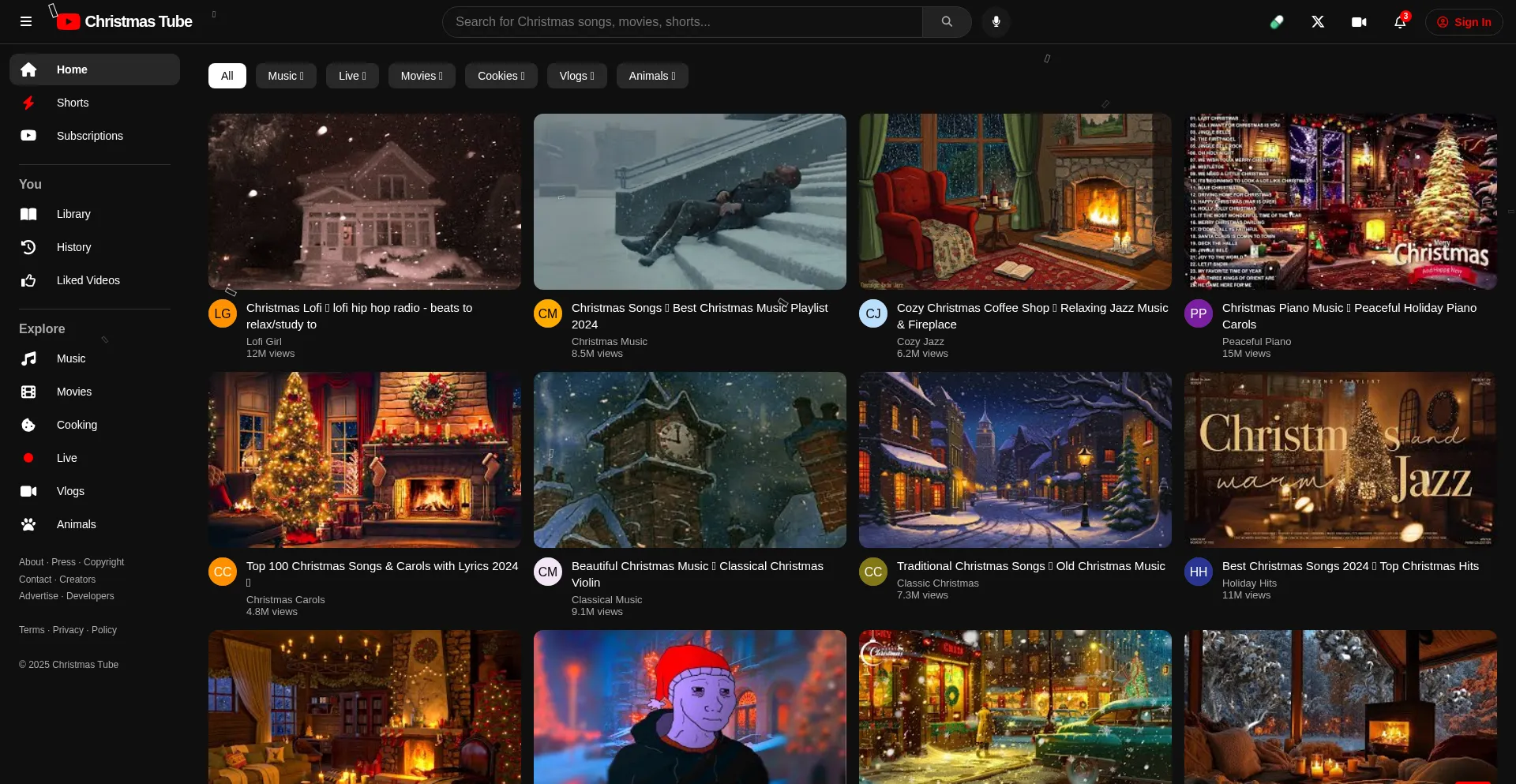The width and height of the screenshot is (1516, 784).
Task: Open Liked Videos in sidebar
Action: click(x=88, y=280)
